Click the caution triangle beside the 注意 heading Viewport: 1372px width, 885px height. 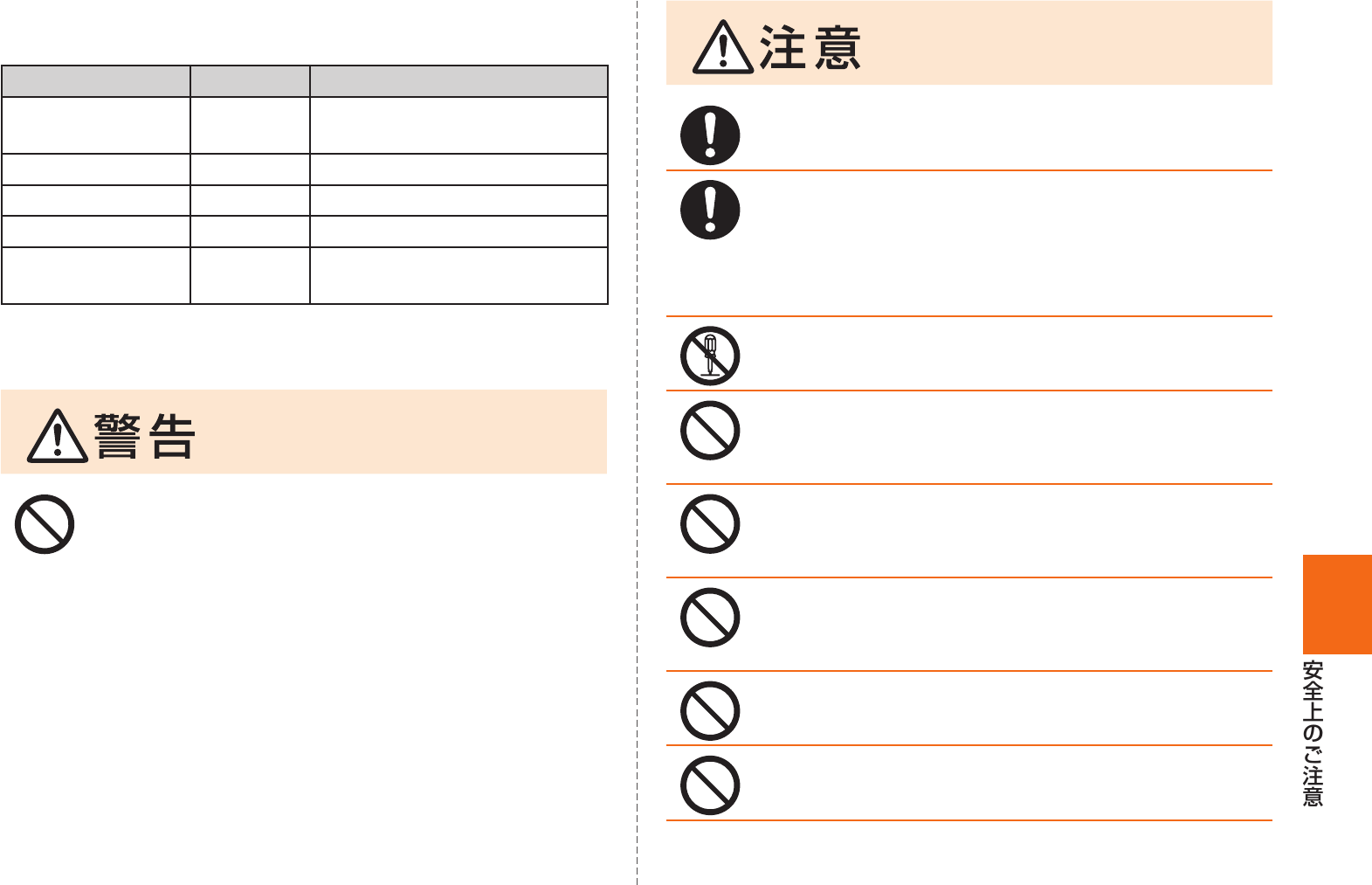tap(723, 47)
